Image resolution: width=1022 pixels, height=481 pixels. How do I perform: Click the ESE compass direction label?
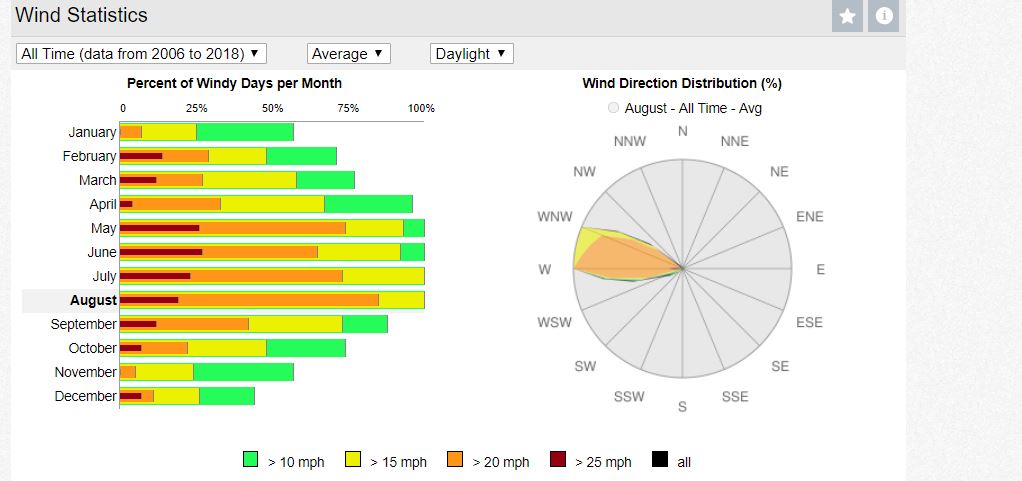810,323
